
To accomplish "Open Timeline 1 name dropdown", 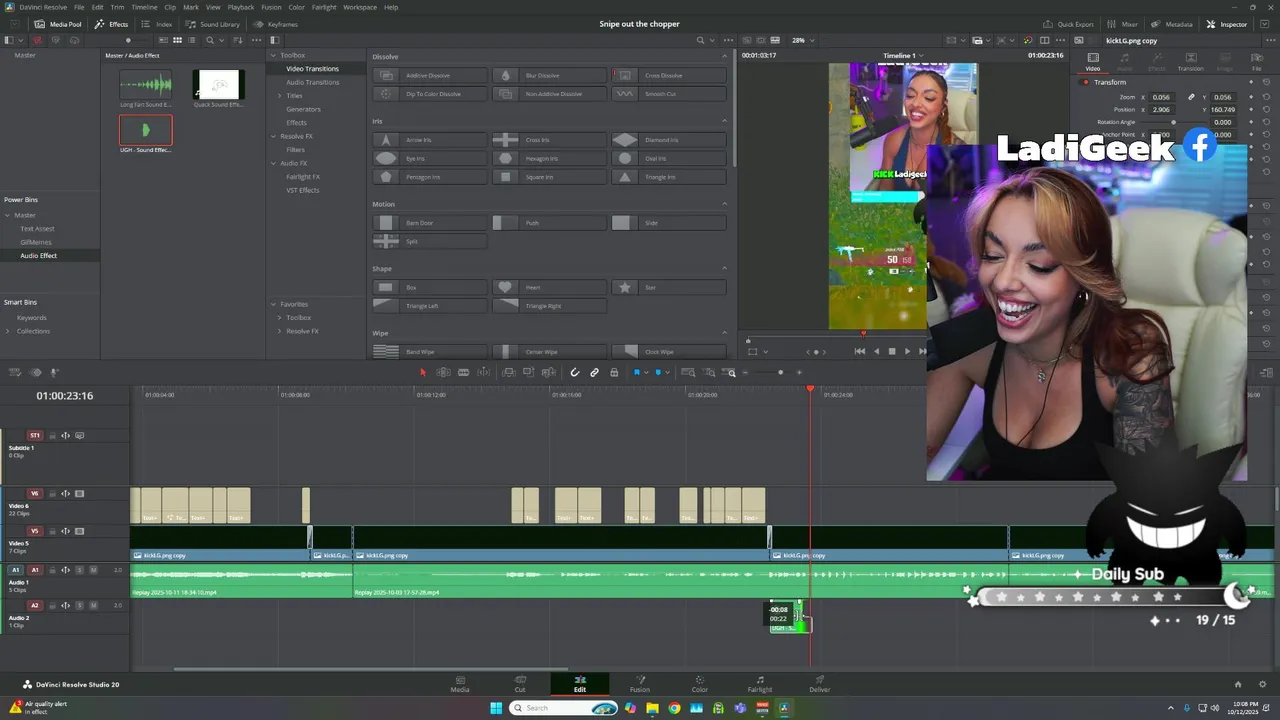I will point(903,55).
